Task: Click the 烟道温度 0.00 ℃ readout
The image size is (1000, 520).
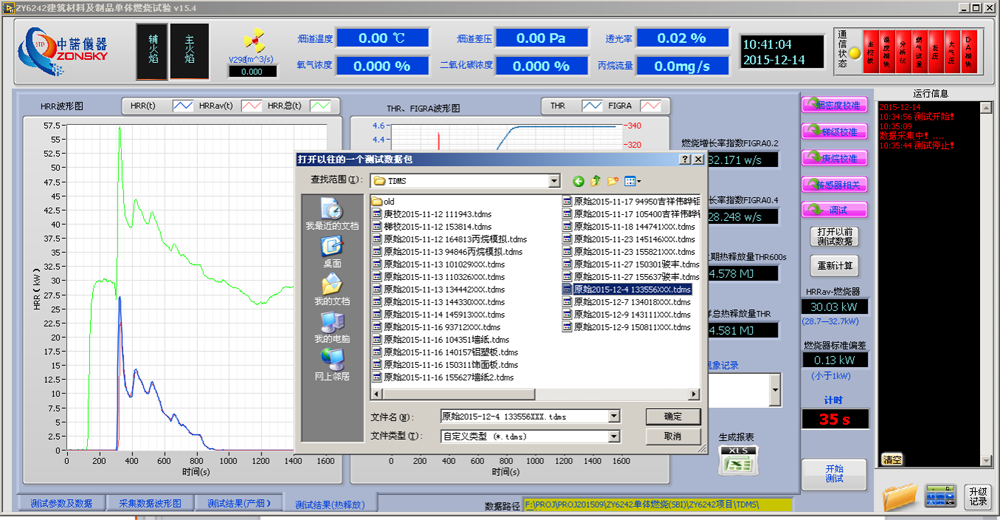Action: tap(382, 38)
